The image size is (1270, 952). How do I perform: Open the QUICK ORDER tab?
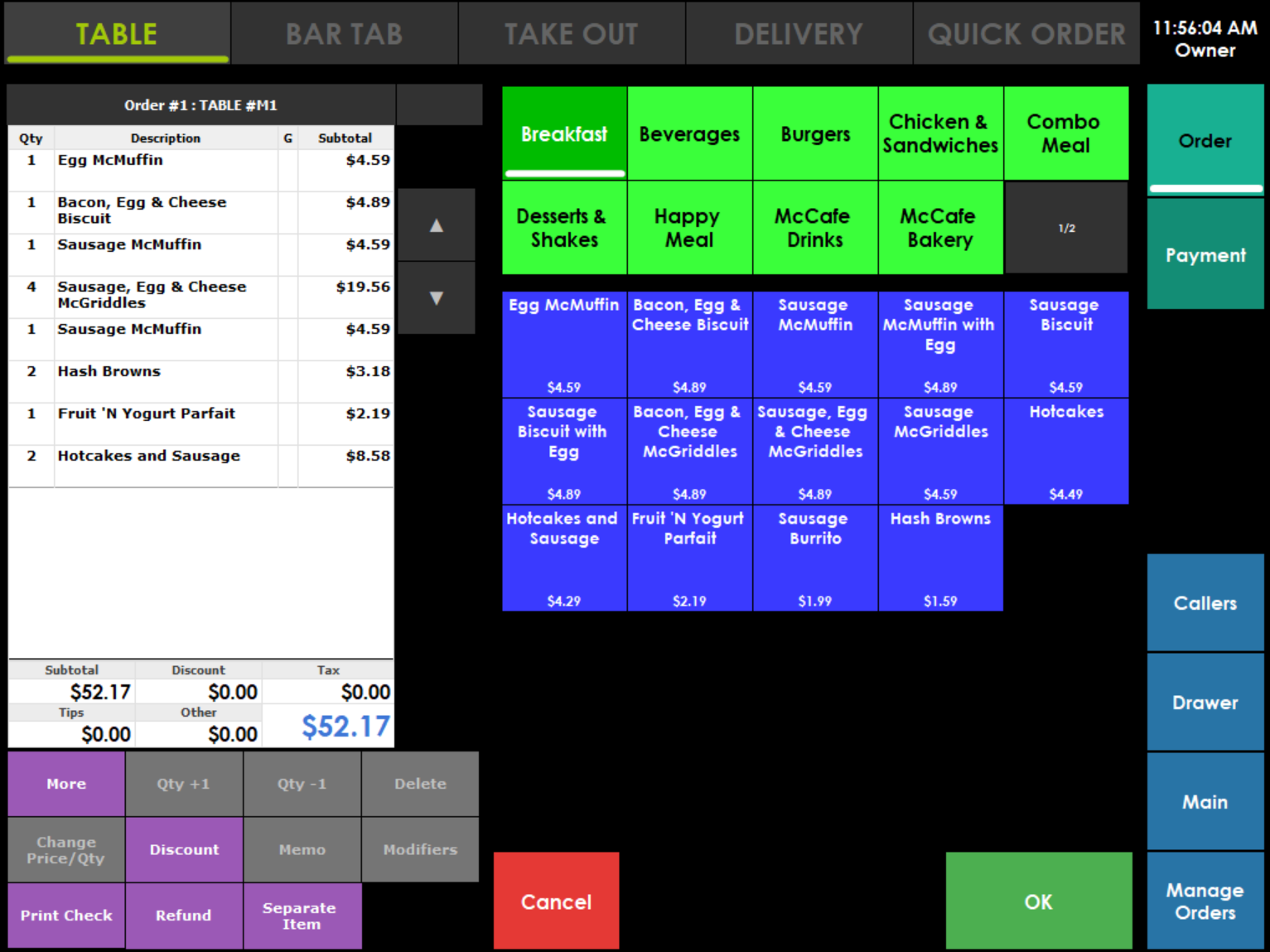coord(1026,33)
